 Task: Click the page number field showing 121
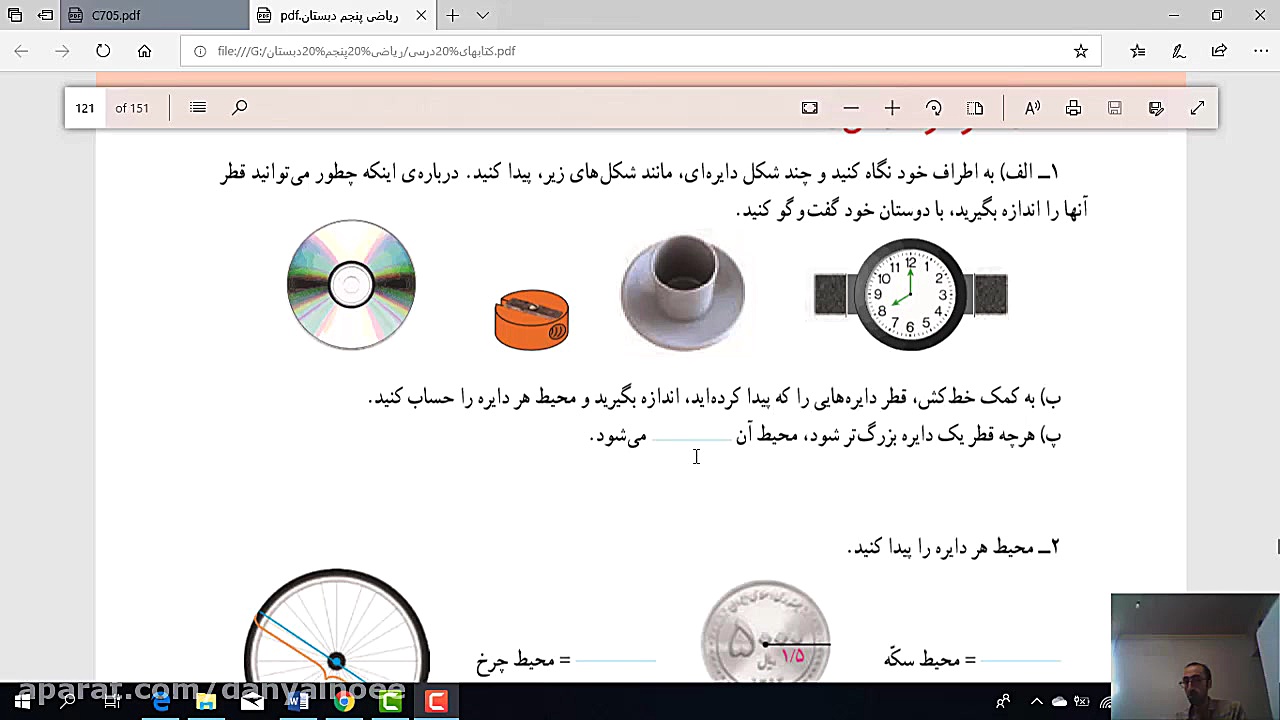tap(84, 107)
